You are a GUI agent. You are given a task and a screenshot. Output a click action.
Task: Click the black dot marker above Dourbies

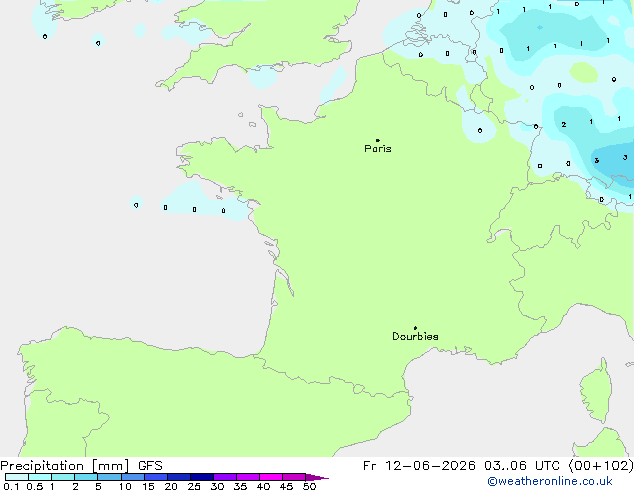(415, 328)
